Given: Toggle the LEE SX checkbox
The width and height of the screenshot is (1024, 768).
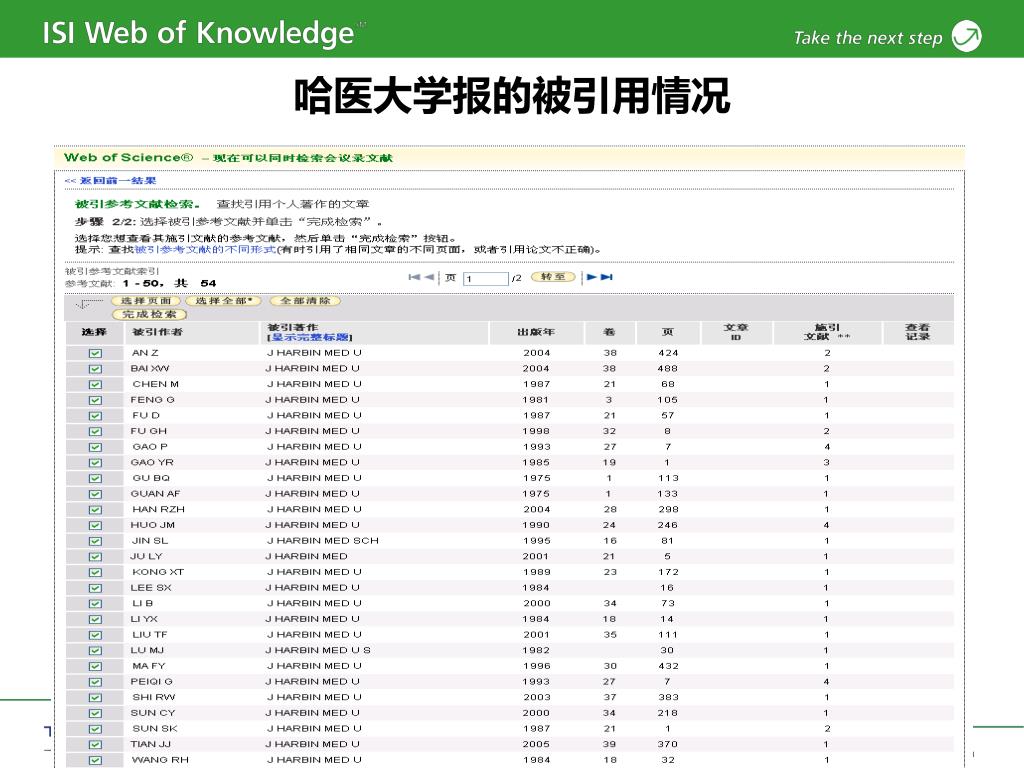Looking at the screenshot, I should click(95, 588).
